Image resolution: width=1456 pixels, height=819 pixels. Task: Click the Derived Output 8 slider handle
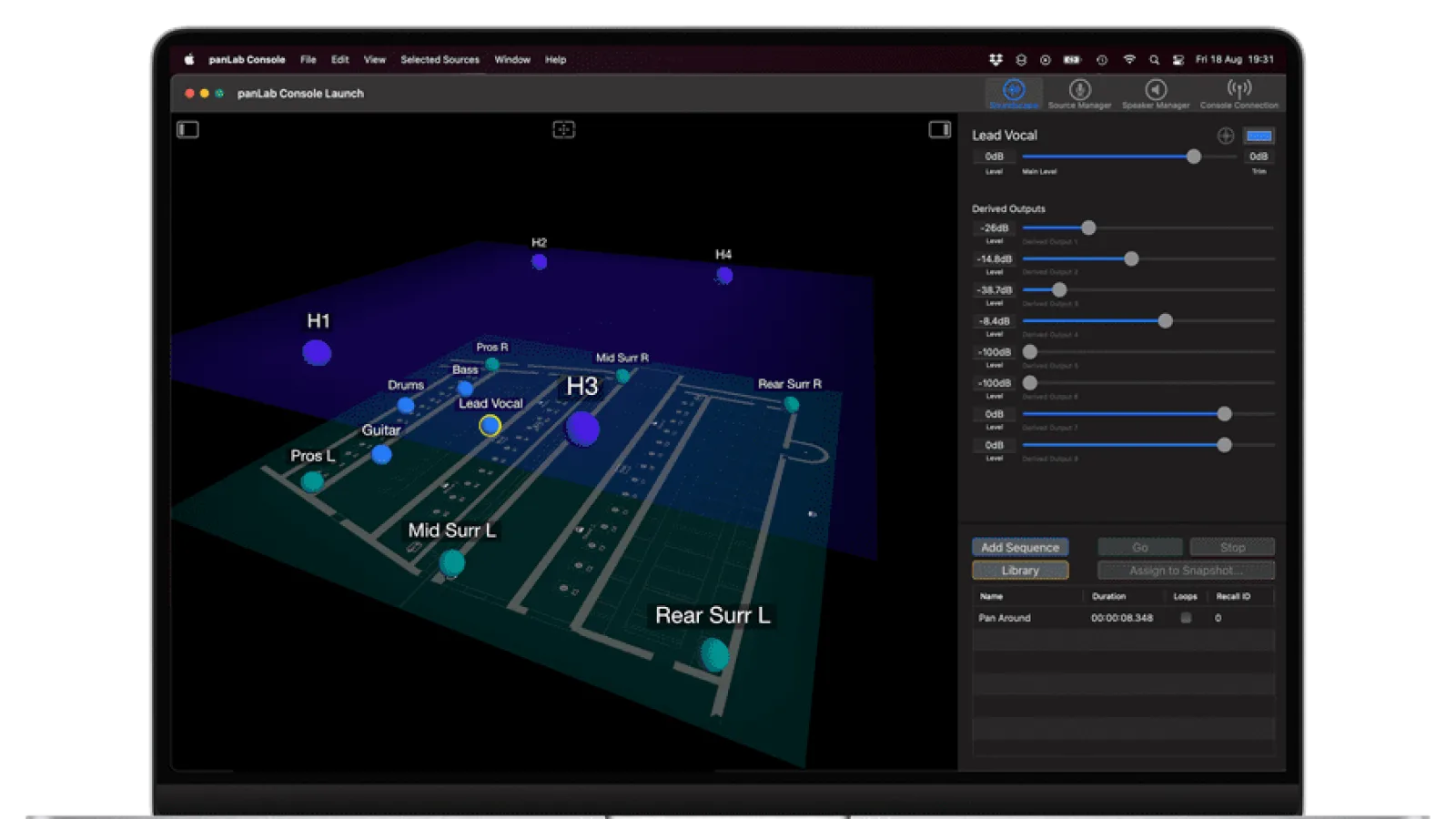1225,445
